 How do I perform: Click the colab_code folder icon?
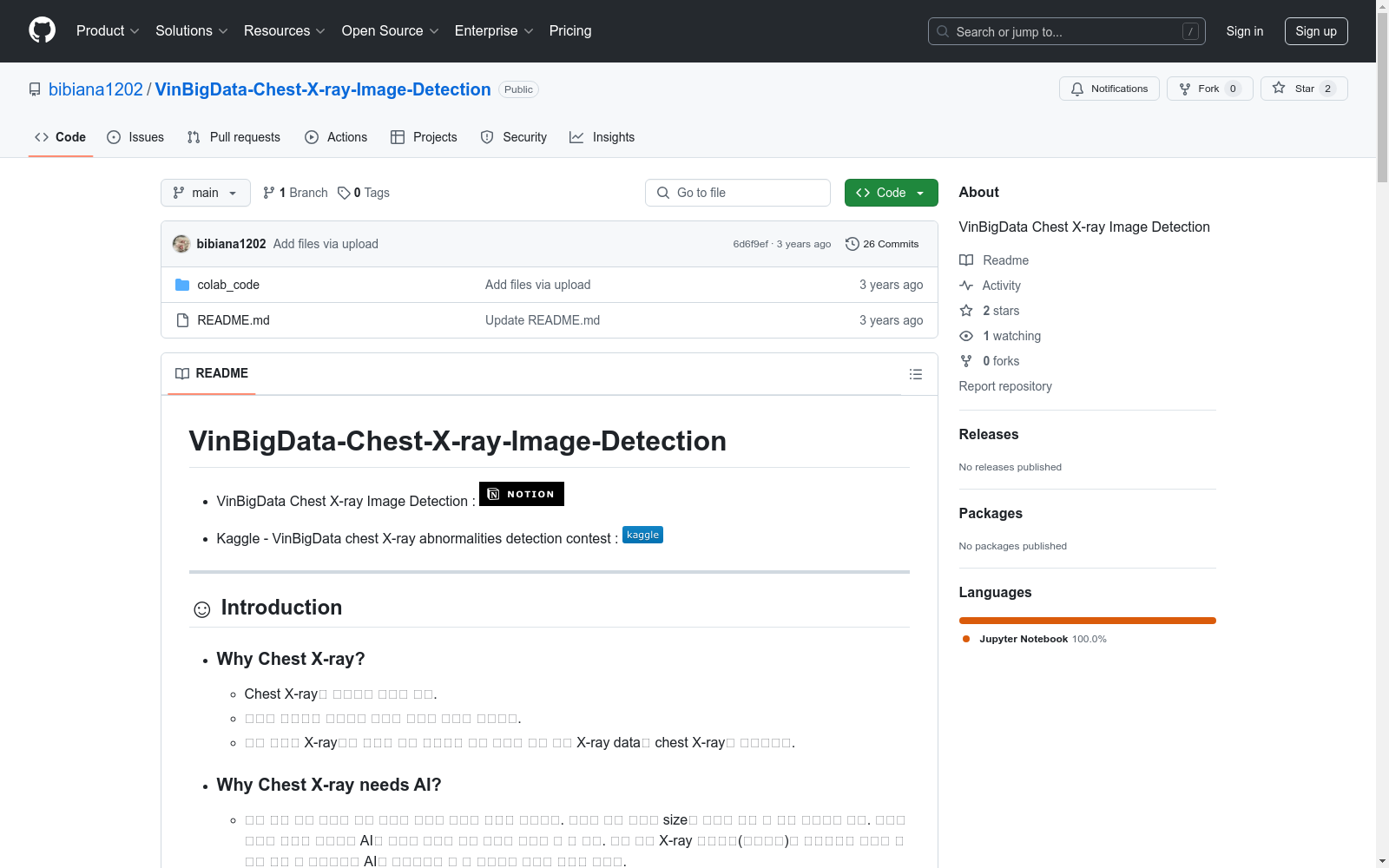[182, 285]
